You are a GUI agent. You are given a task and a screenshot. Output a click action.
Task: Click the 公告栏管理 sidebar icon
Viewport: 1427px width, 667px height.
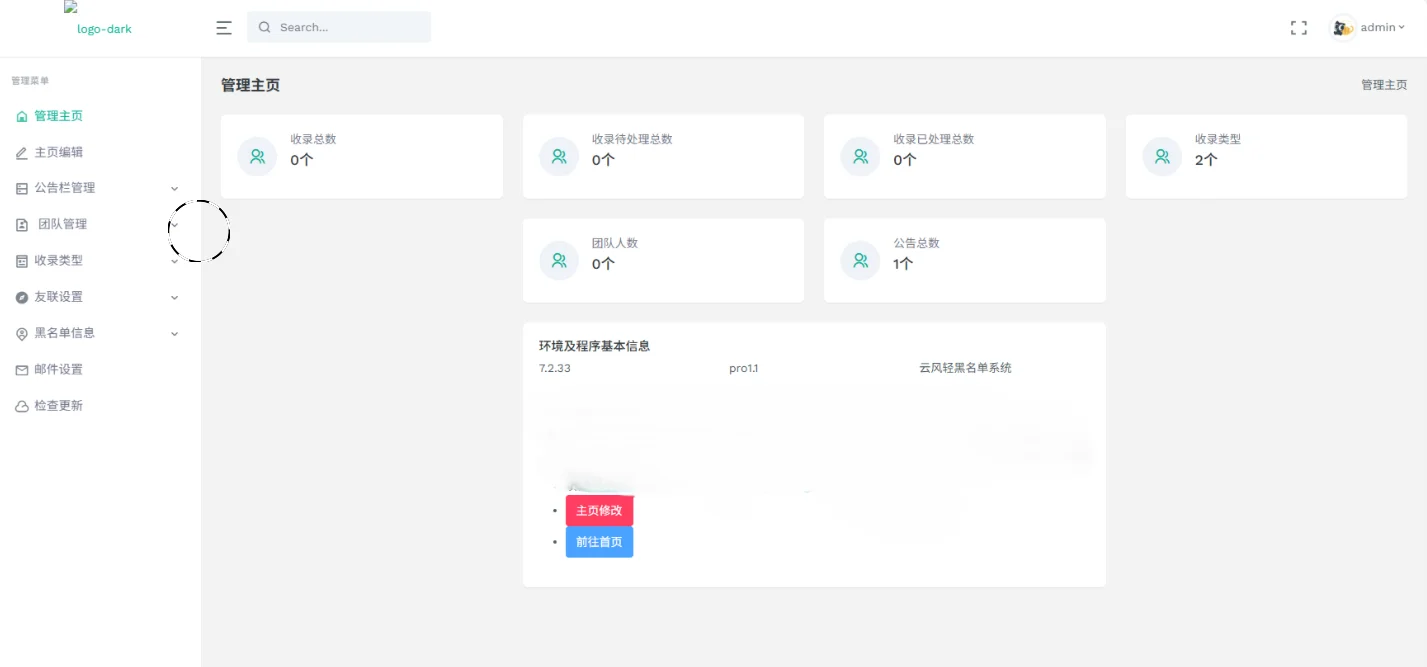[22, 189]
